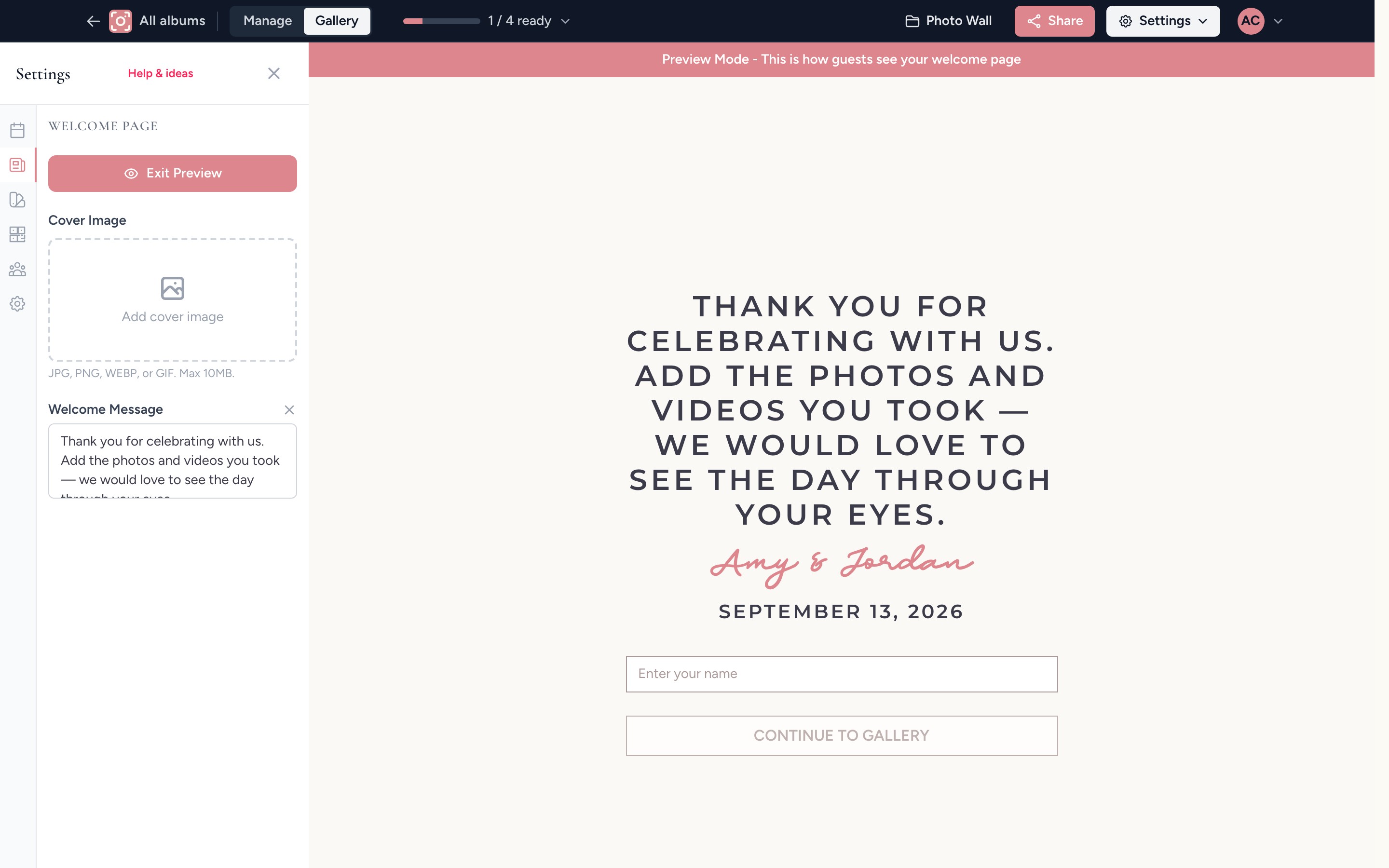Click the September 13, 2026 date
The image size is (1389, 868).
(842, 612)
